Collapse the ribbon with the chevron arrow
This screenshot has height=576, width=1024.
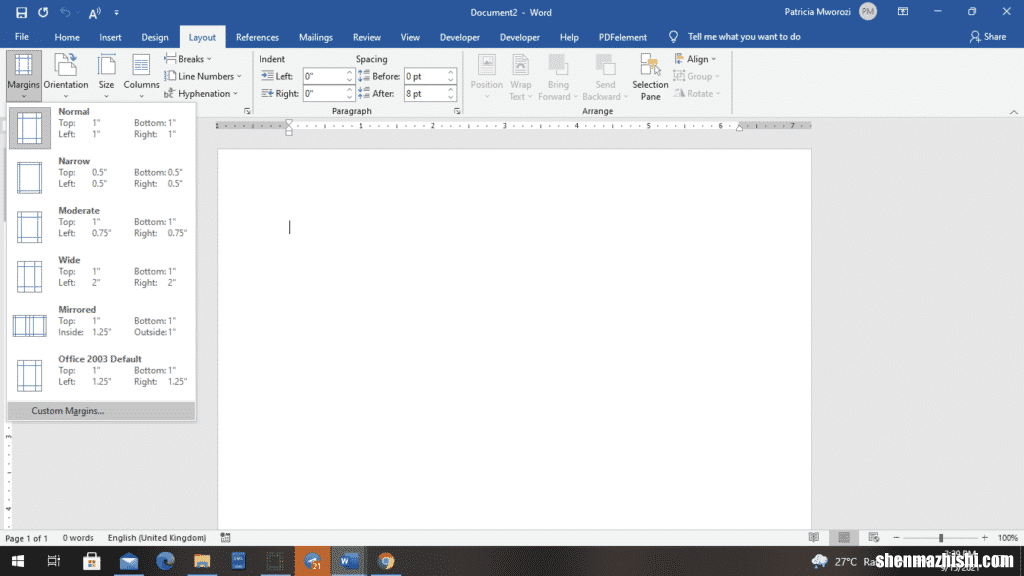(x=1014, y=112)
